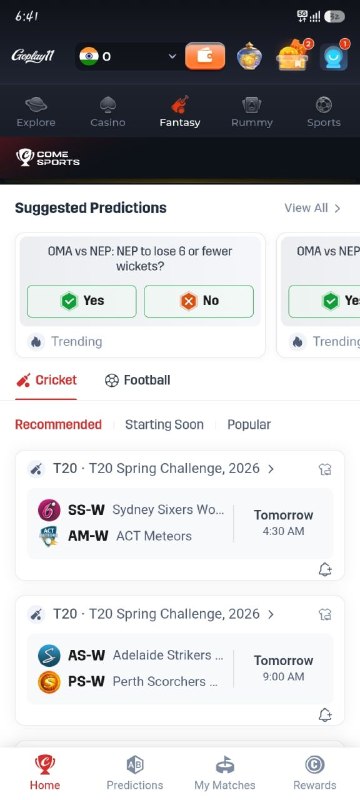Viewport: 360px width, 800px height.
Task: Tap the Goplay11 logo
Action: coord(33,56)
